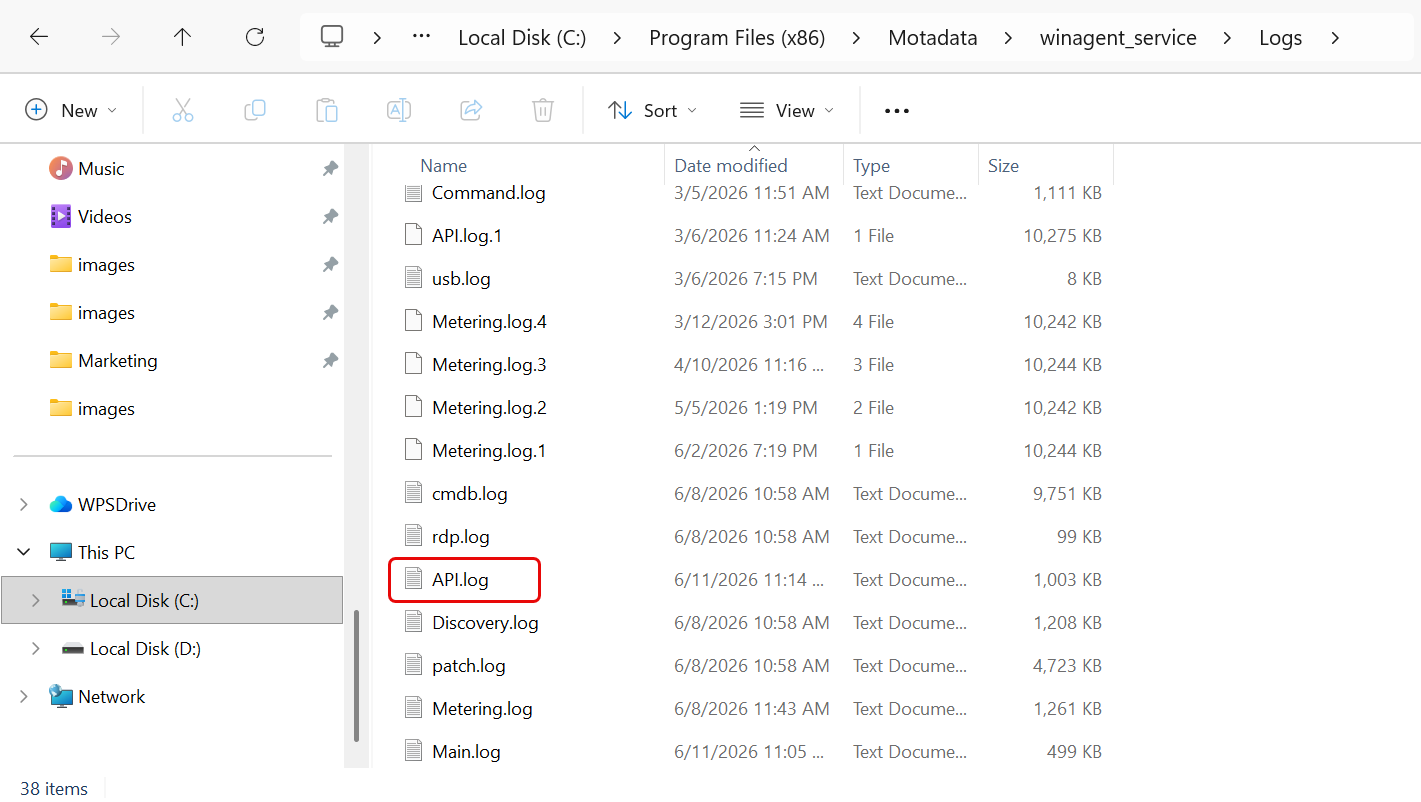This screenshot has height=802, width=1421.
Task: Click the Main.log file icon
Action: pyautogui.click(x=414, y=751)
